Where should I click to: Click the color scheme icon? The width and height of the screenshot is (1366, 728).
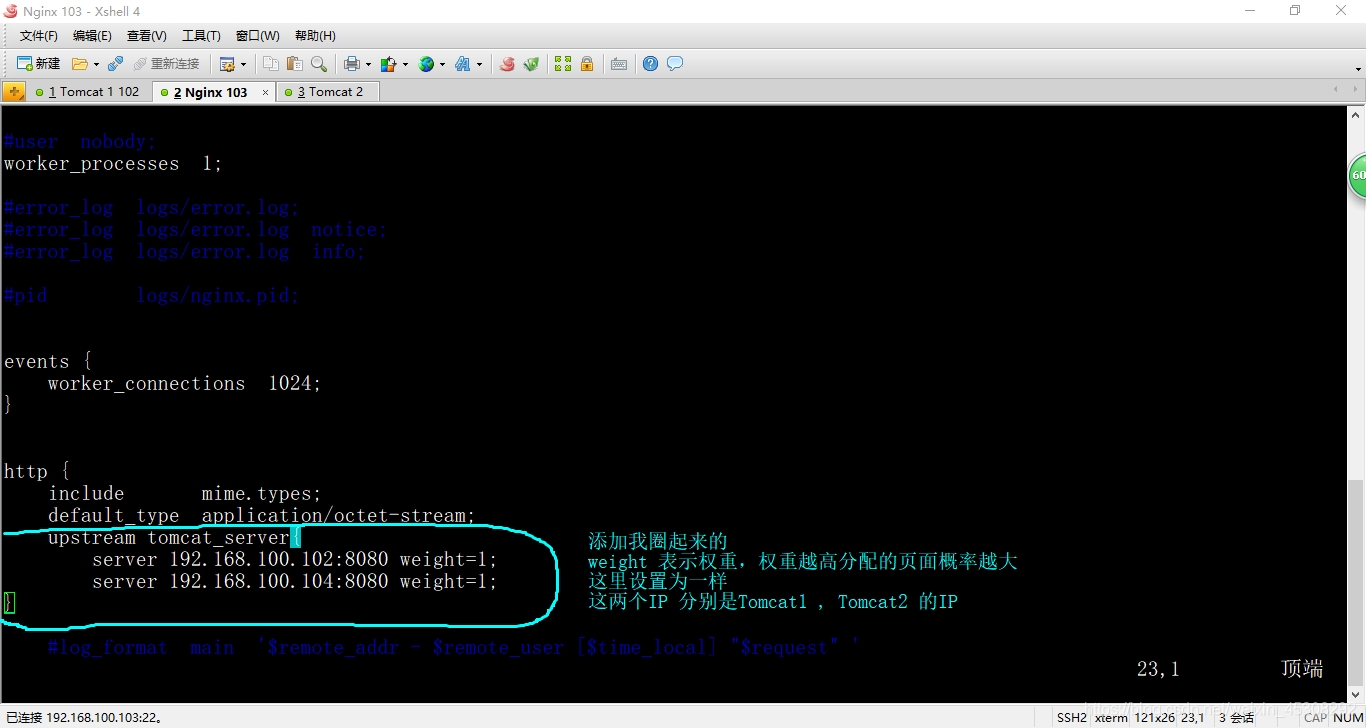[x=389, y=64]
